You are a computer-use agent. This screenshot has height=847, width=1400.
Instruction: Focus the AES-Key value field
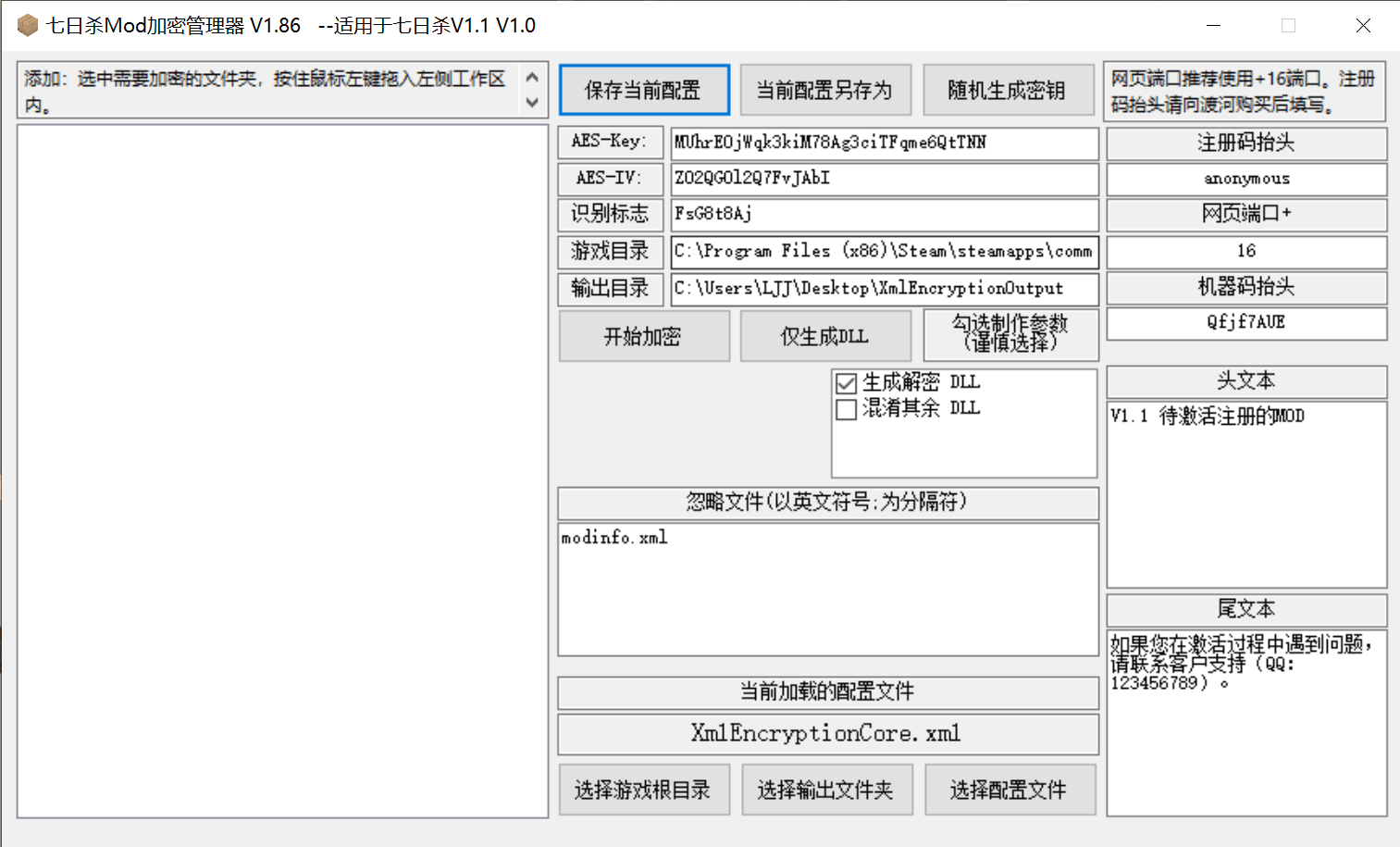[885, 143]
